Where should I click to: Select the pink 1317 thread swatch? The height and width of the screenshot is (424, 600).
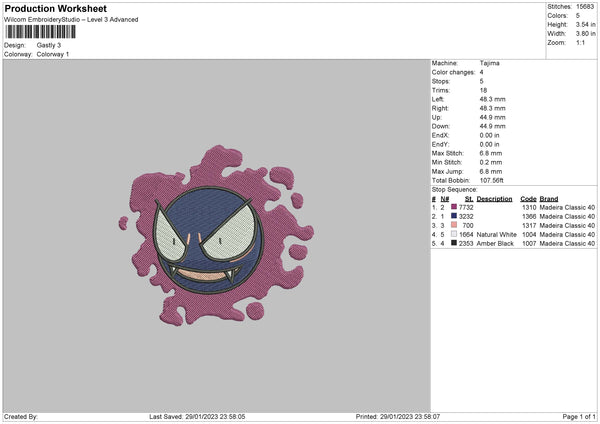454,225
